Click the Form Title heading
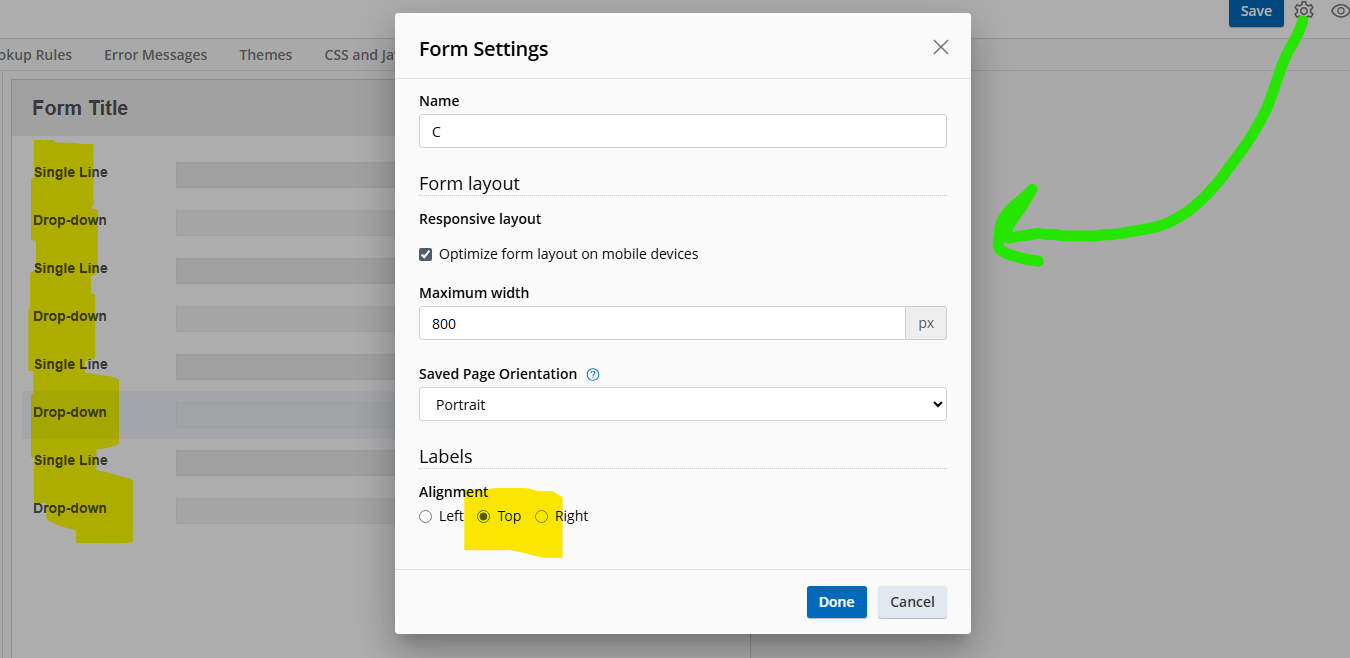This screenshot has width=1350, height=658. coord(80,108)
